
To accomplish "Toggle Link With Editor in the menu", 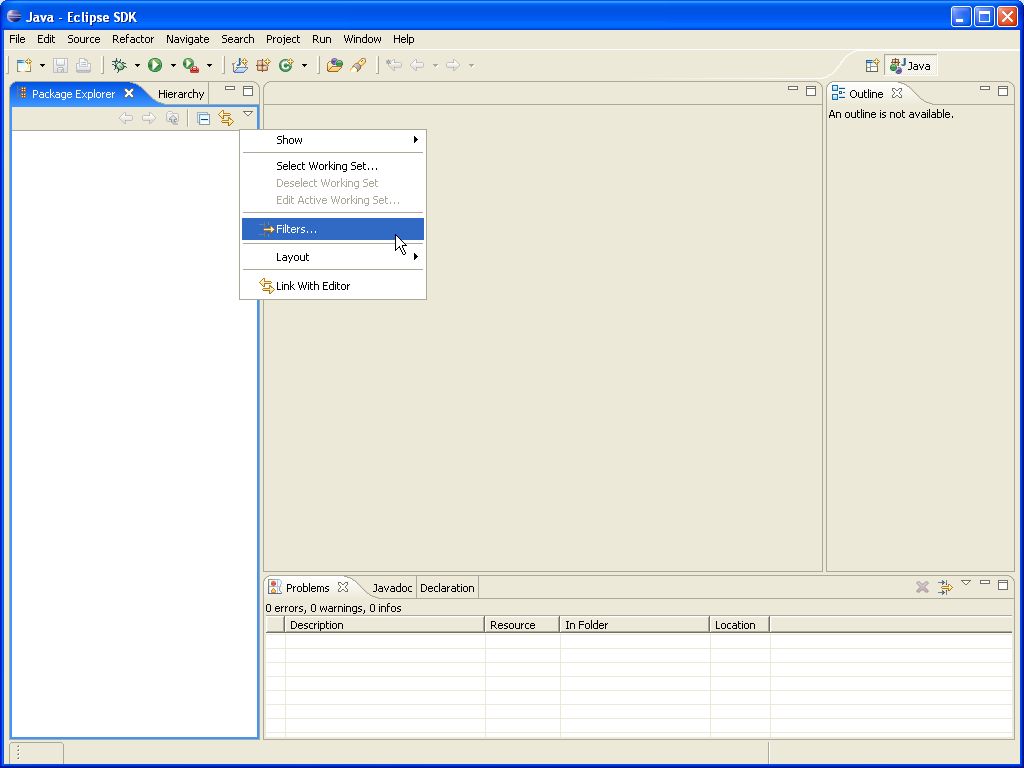I will pos(312,286).
